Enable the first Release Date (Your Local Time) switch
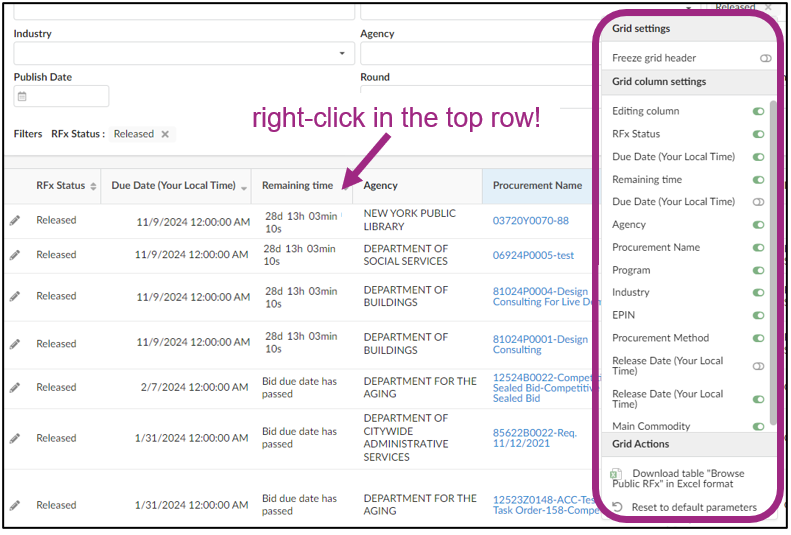This screenshot has width=791, height=535. click(x=758, y=367)
